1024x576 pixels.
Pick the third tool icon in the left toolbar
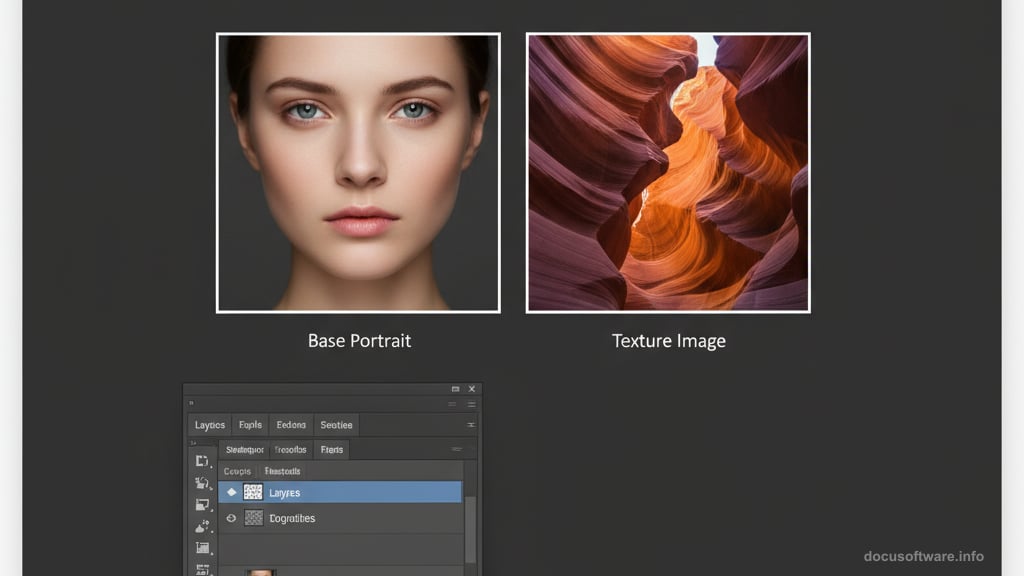pos(202,505)
